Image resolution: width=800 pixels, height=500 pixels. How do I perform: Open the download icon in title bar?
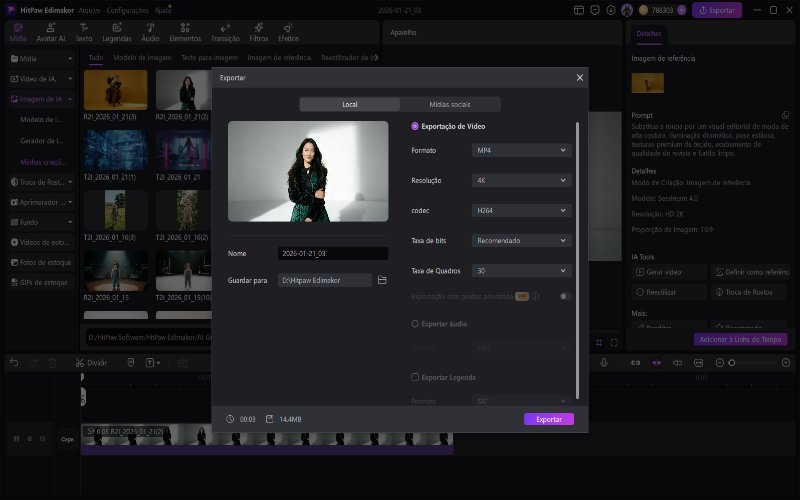pos(611,10)
